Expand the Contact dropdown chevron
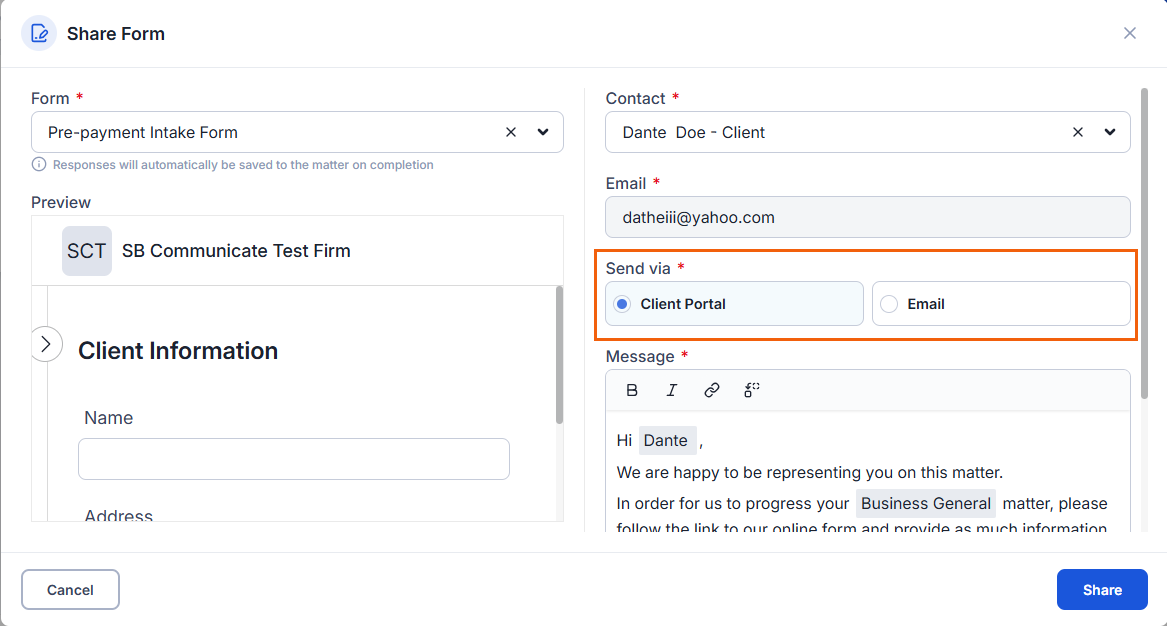The height and width of the screenshot is (626, 1167). pyautogui.click(x=1110, y=132)
